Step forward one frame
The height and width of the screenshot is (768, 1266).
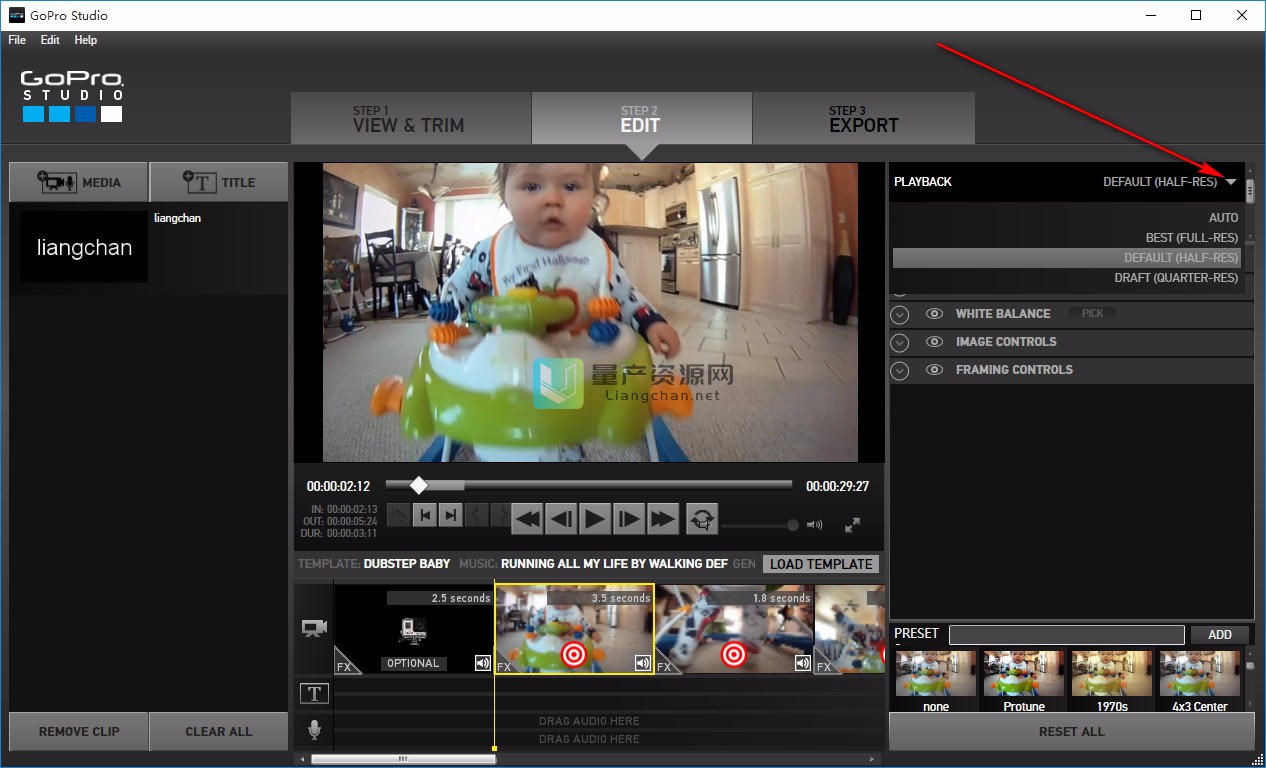click(x=629, y=518)
